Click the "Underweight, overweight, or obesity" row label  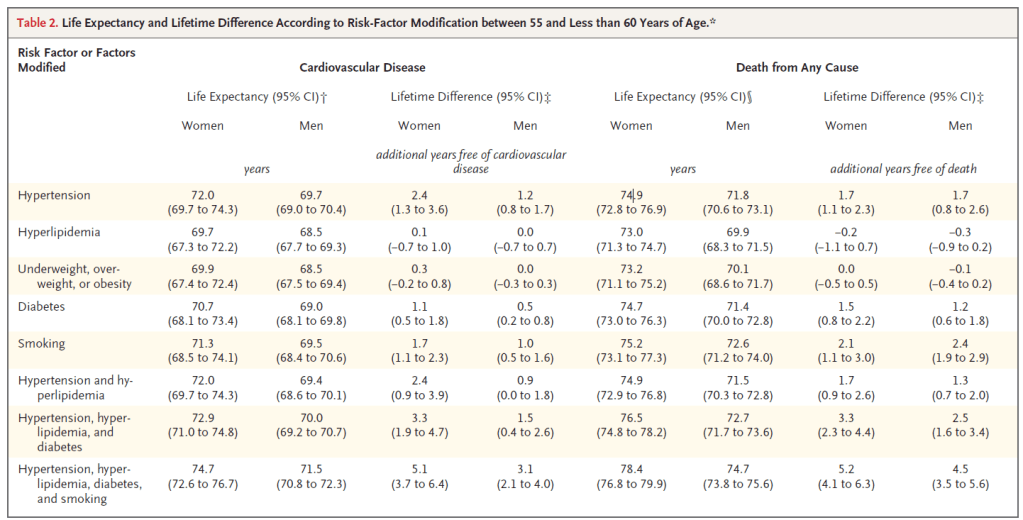[x=76, y=274]
